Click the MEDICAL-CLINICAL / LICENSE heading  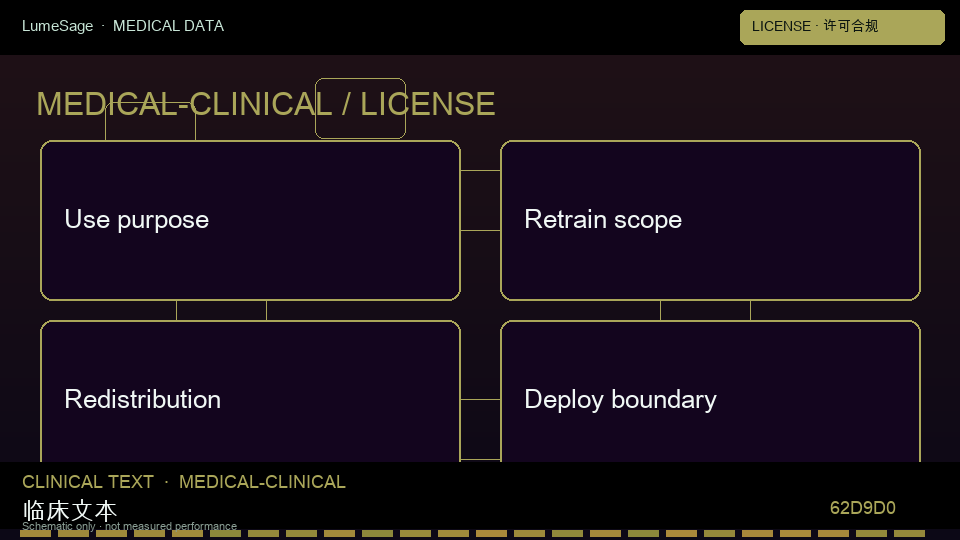[x=266, y=104]
